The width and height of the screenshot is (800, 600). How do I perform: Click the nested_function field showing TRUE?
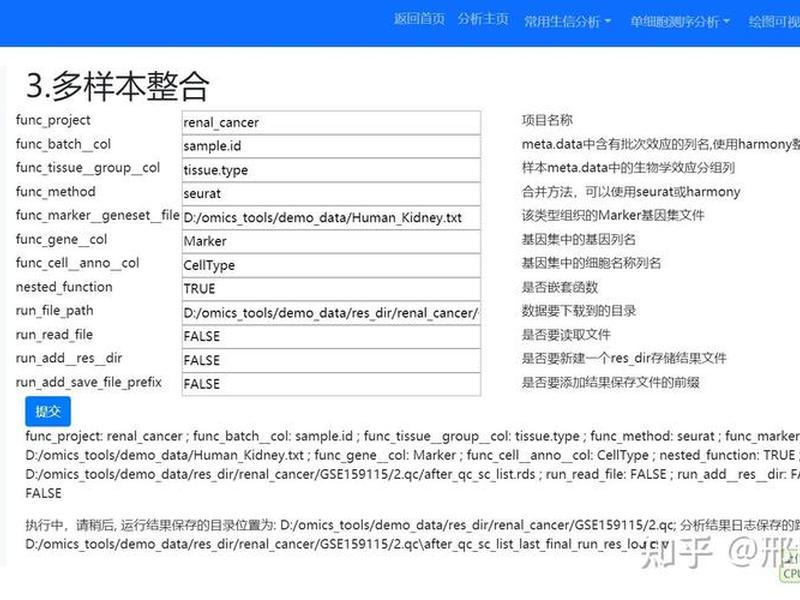[x=331, y=289]
